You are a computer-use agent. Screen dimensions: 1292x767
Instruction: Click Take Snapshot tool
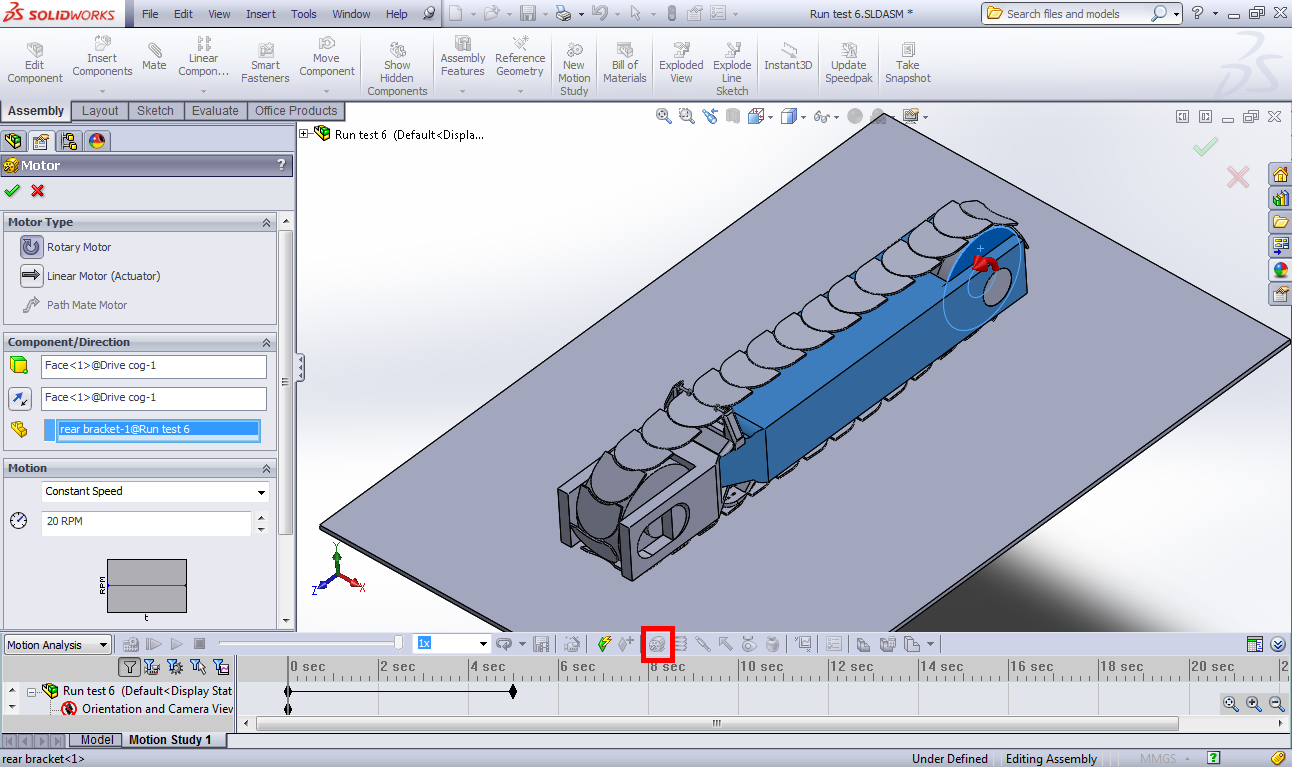coord(907,63)
